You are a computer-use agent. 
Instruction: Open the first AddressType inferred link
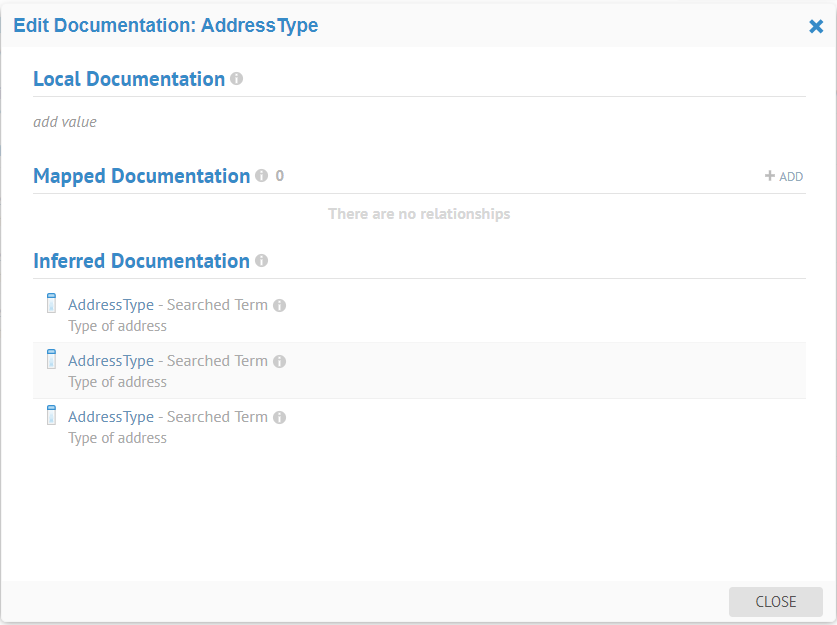coord(111,305)
